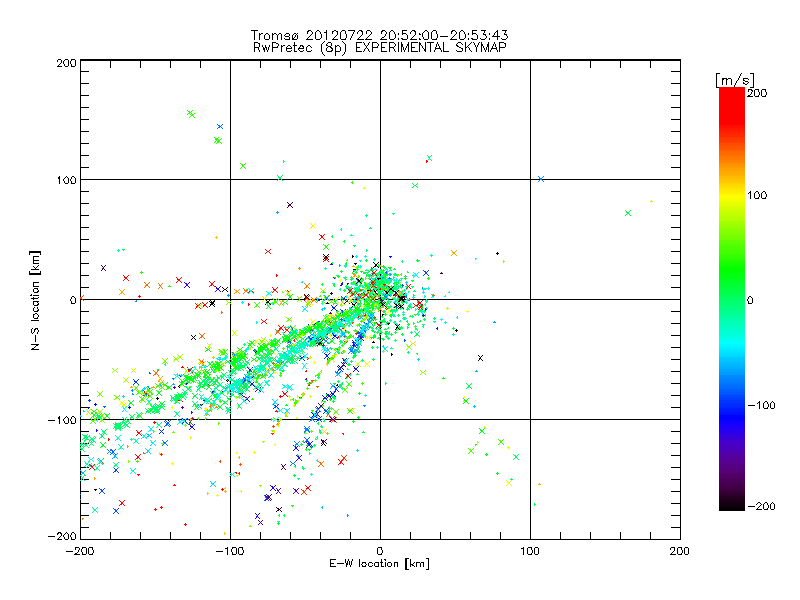This screenshot has width=800, height=600.
Task: Click the yellow cross echo near 85 km east, -150 km south
Action: pyautogui.click(x=509, y=483)
